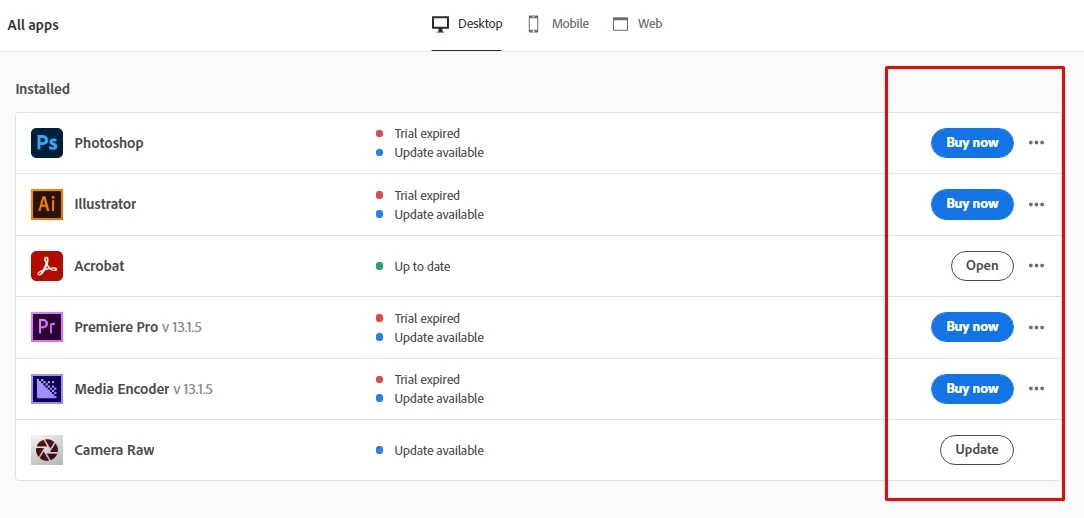Click the Desktop monitor icon
The height and width of the screenshot is (518, 1084).
(x=440, y=24)
